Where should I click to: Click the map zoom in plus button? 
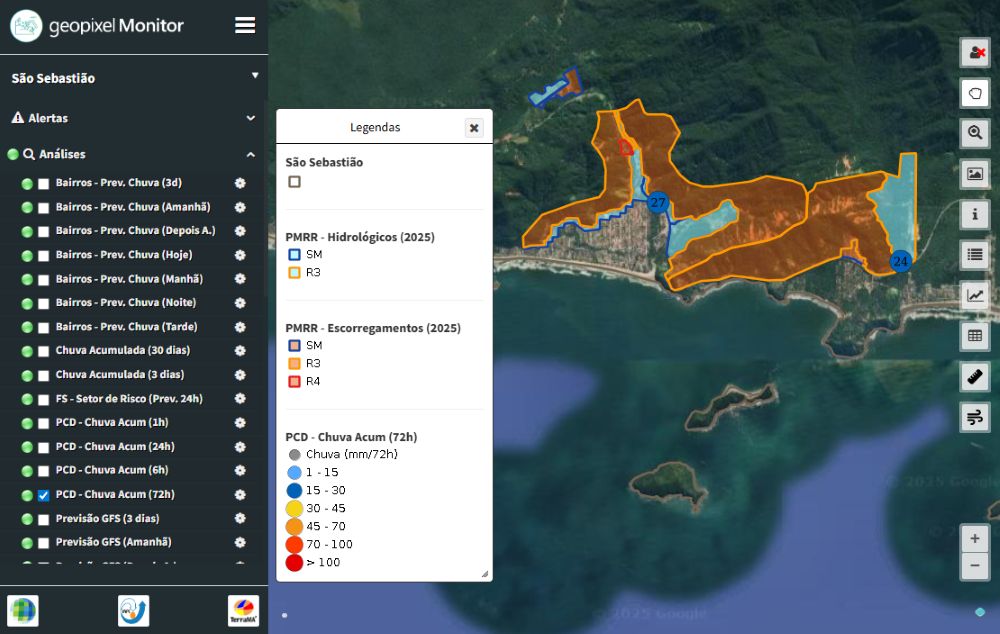pos(975,538)
